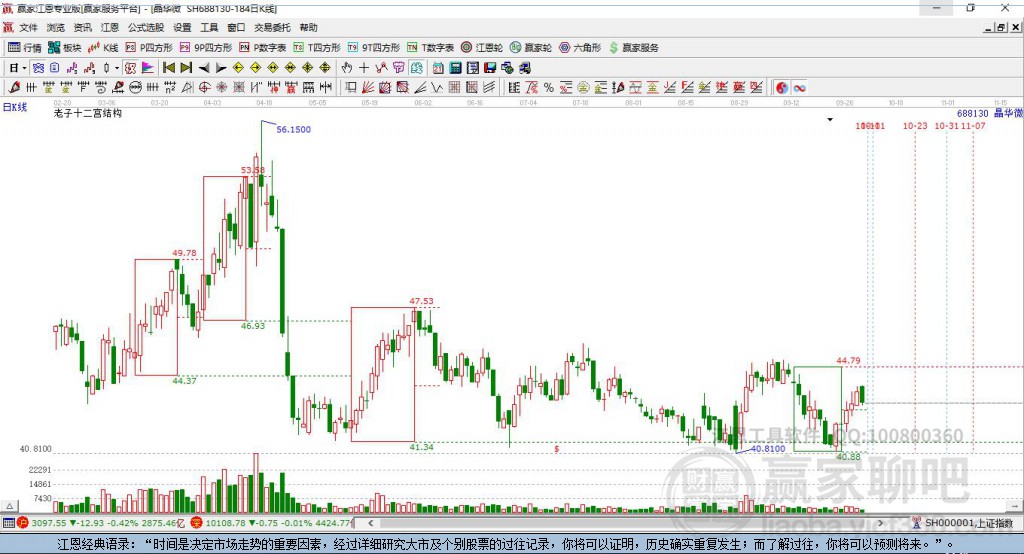The width and height of the screenshot is (1024, 554).
Task: Open the 交易委托 menu
Action: click(x=272, y=27)
